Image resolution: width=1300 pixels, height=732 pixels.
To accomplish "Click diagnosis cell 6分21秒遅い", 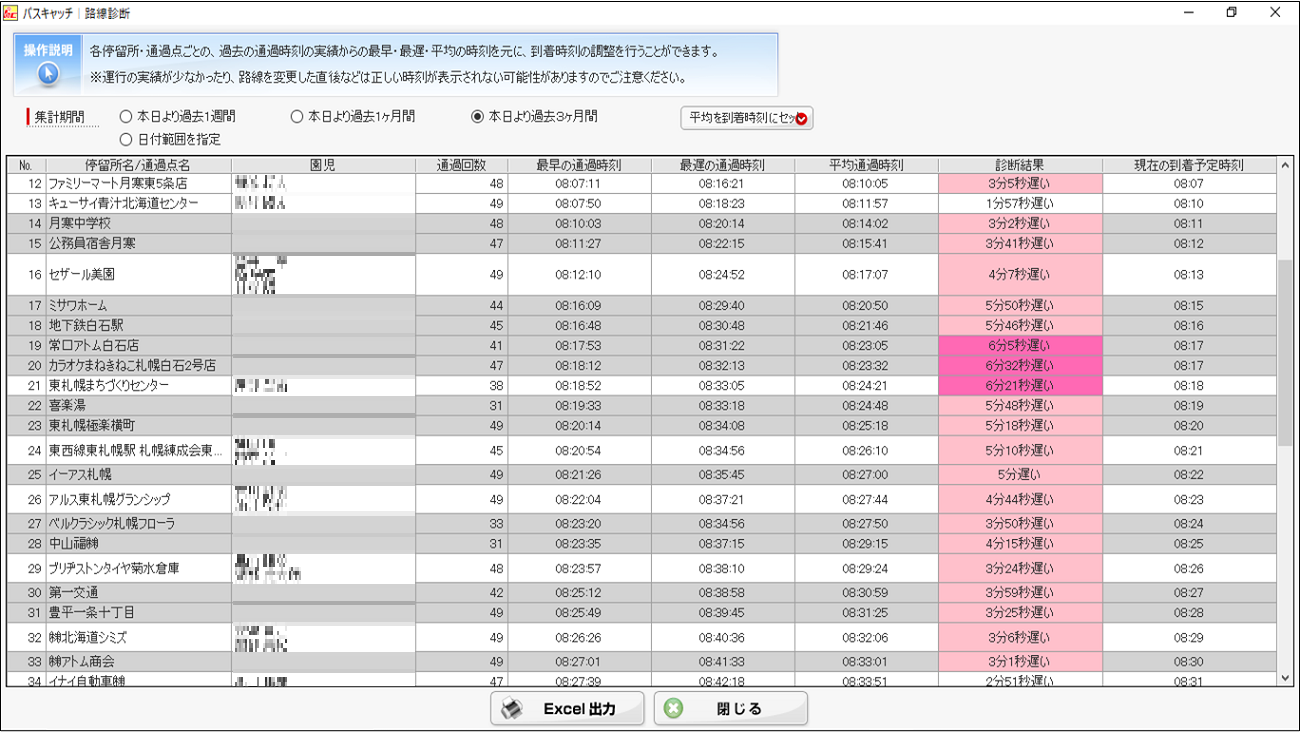I will 1020,386.
